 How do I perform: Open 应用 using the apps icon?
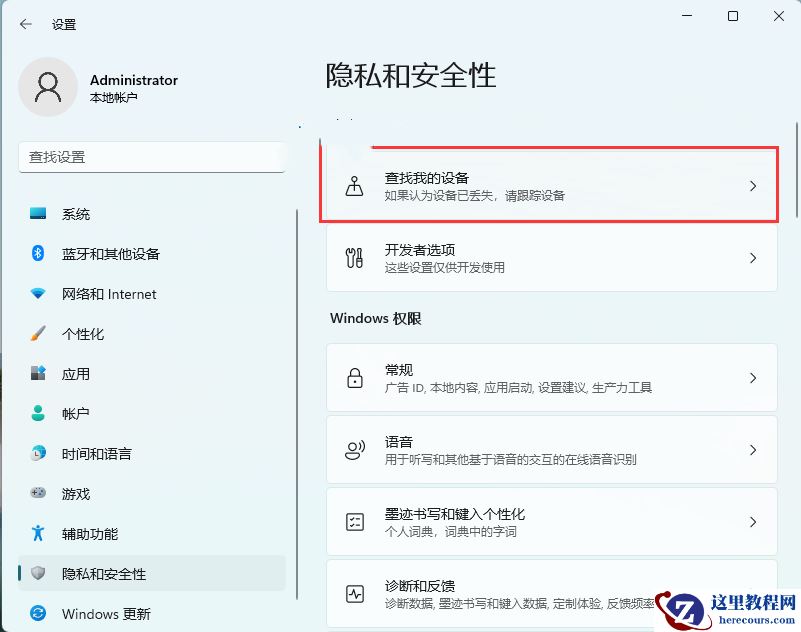[x=40, y=374]
